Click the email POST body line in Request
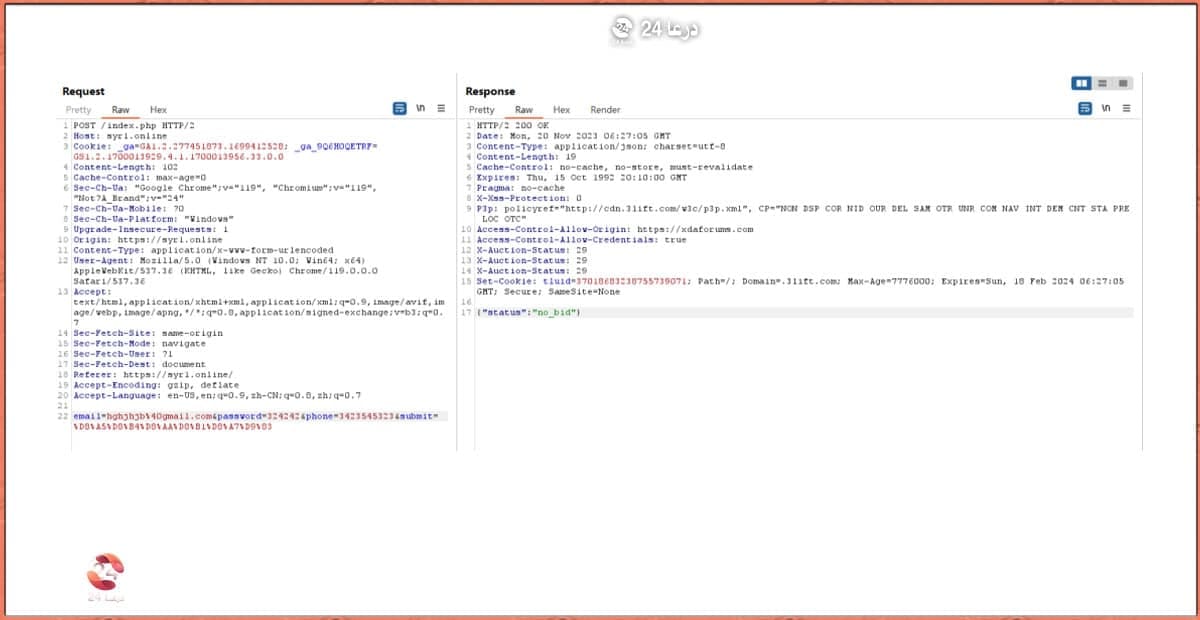This screenshot has width=1200, height=620. point(260,415)
